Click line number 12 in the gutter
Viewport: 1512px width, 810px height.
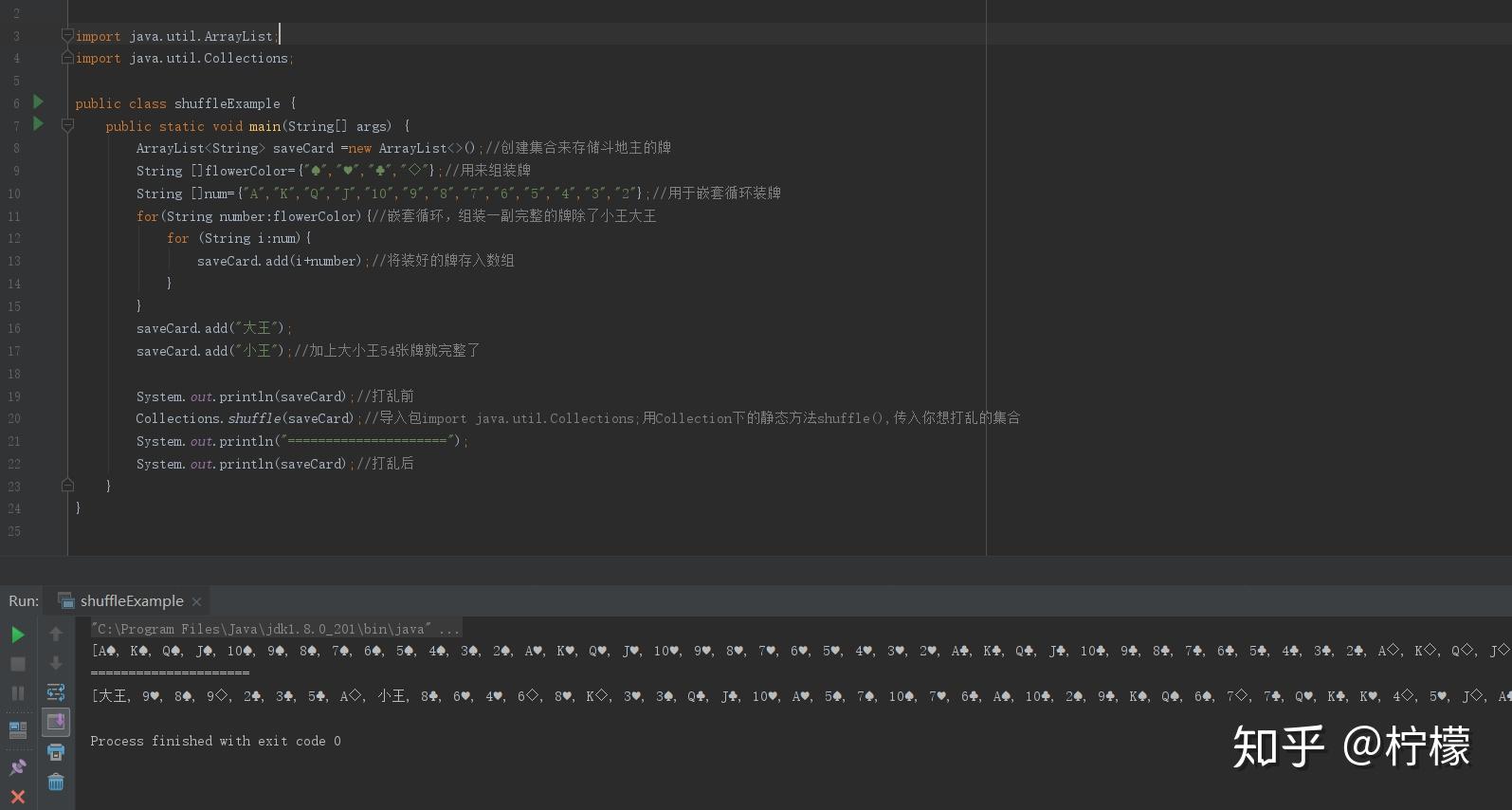(14, 238)
